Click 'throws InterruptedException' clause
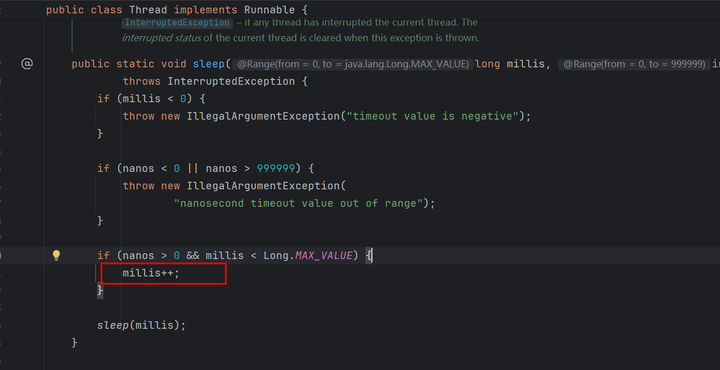720x370 pixels. [x=209, y=81]
